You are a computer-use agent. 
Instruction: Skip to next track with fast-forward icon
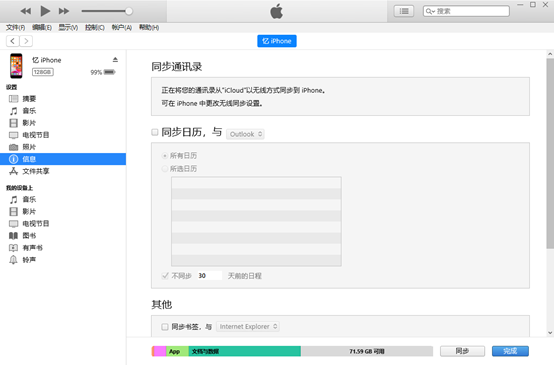(64, 11)
